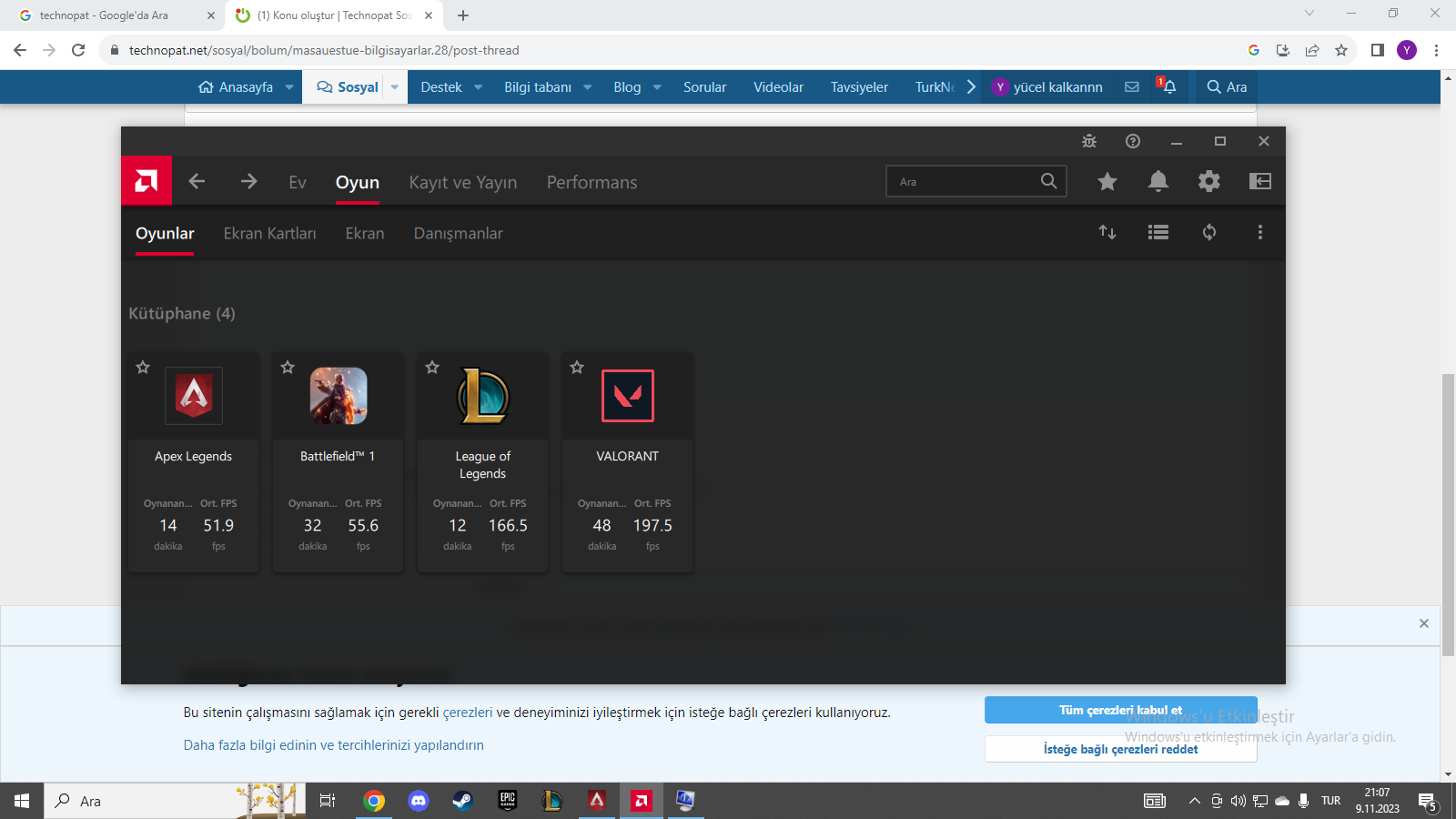Open the çerezleri link
Viewport: 1456px width, 819px height.
tap(468, 713)
